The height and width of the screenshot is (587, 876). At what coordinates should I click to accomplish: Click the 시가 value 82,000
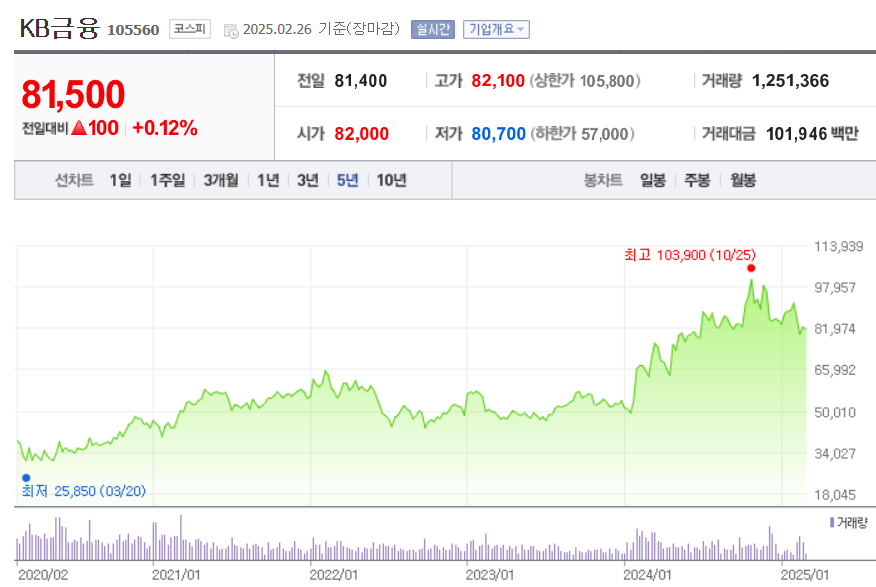361,134
